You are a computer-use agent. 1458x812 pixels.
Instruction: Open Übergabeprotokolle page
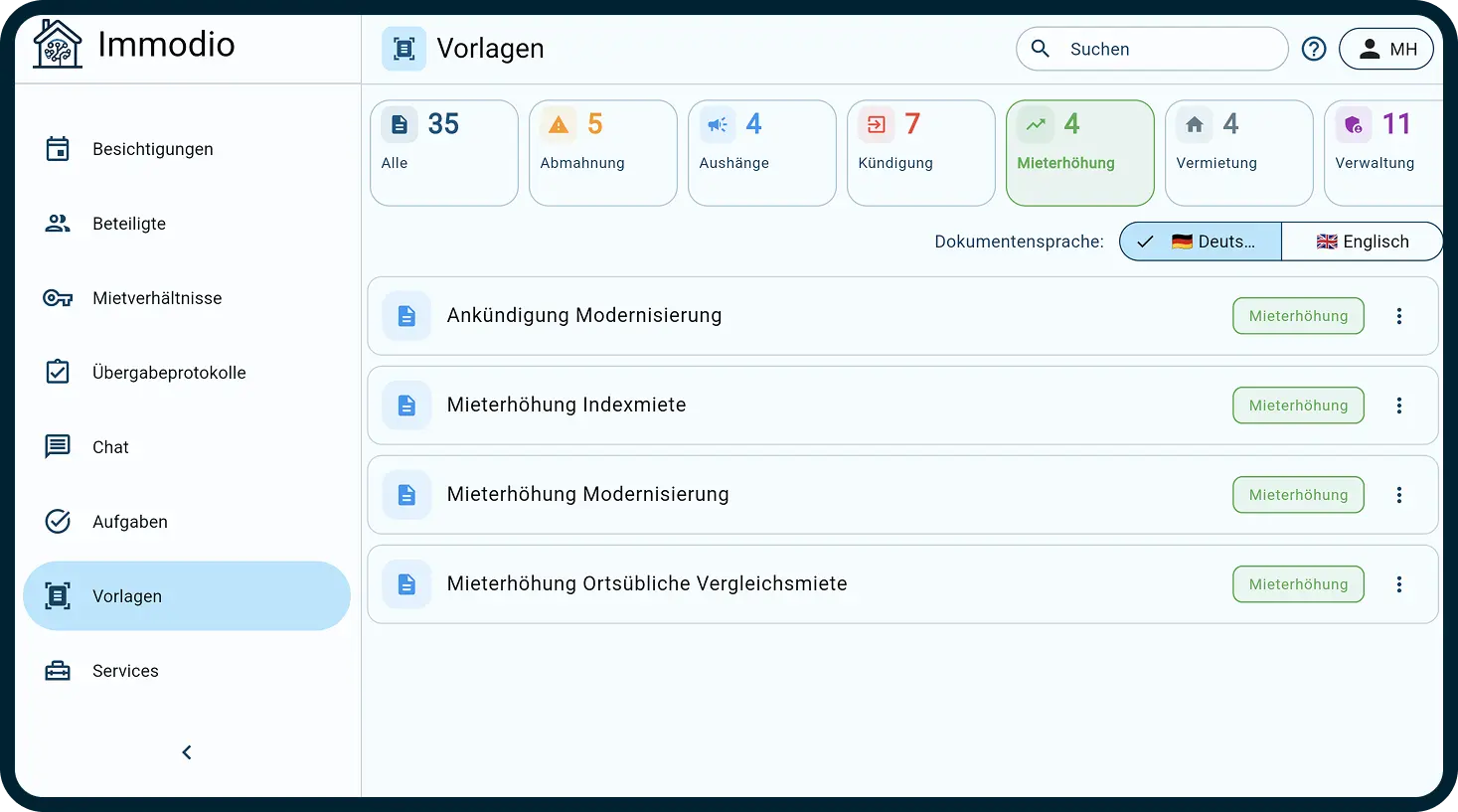click(x=187, y=373)
